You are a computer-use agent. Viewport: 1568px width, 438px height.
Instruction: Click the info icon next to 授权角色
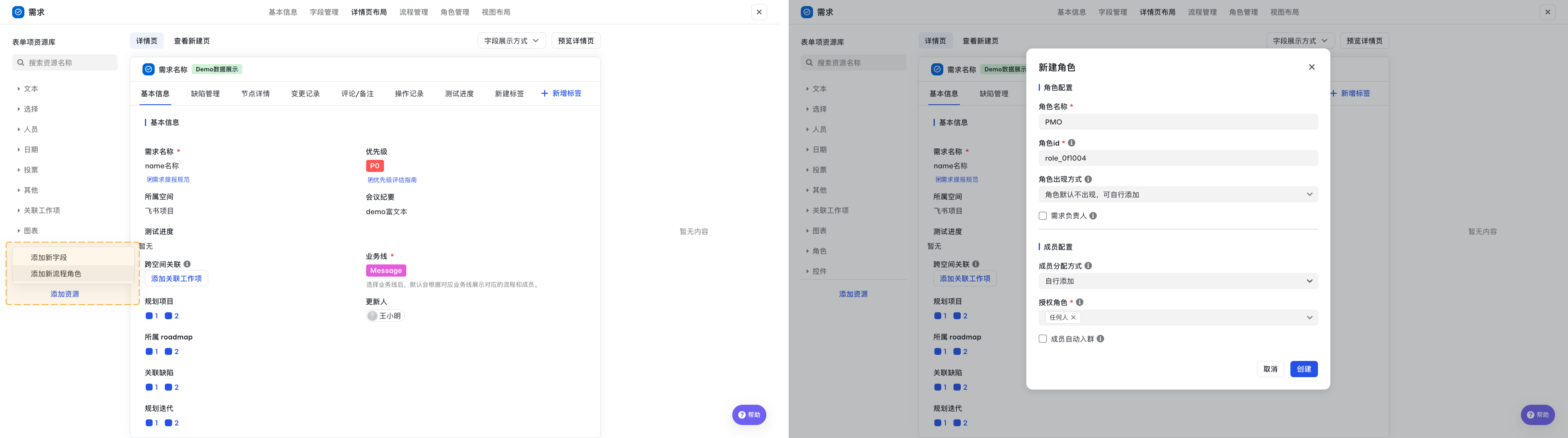pyautogui.click(x=1080, y=302)
